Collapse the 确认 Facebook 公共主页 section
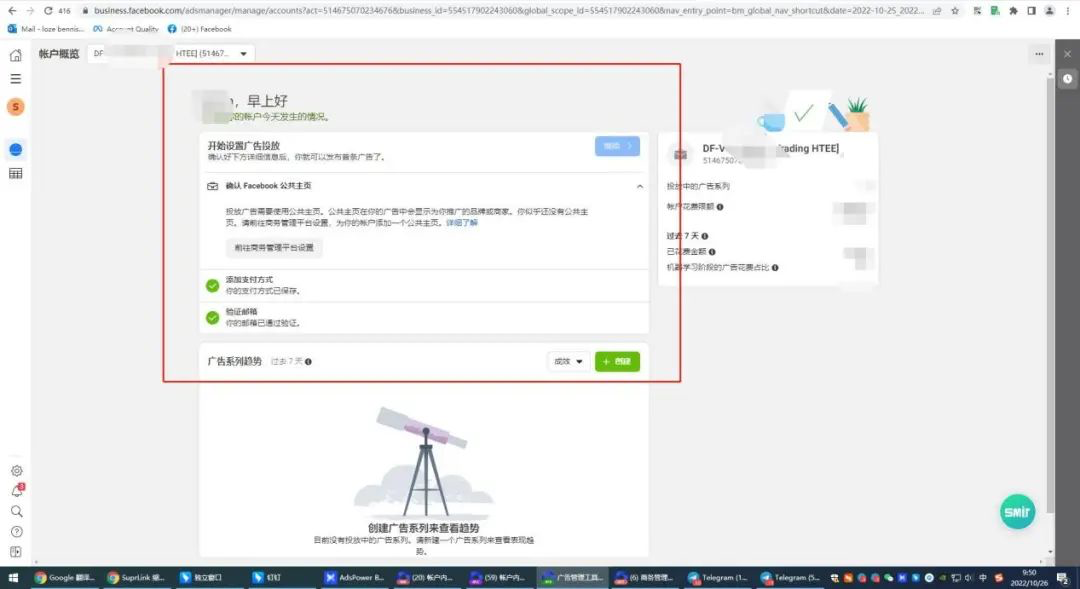The image size is (1080, 589). (x=640, y=186)
